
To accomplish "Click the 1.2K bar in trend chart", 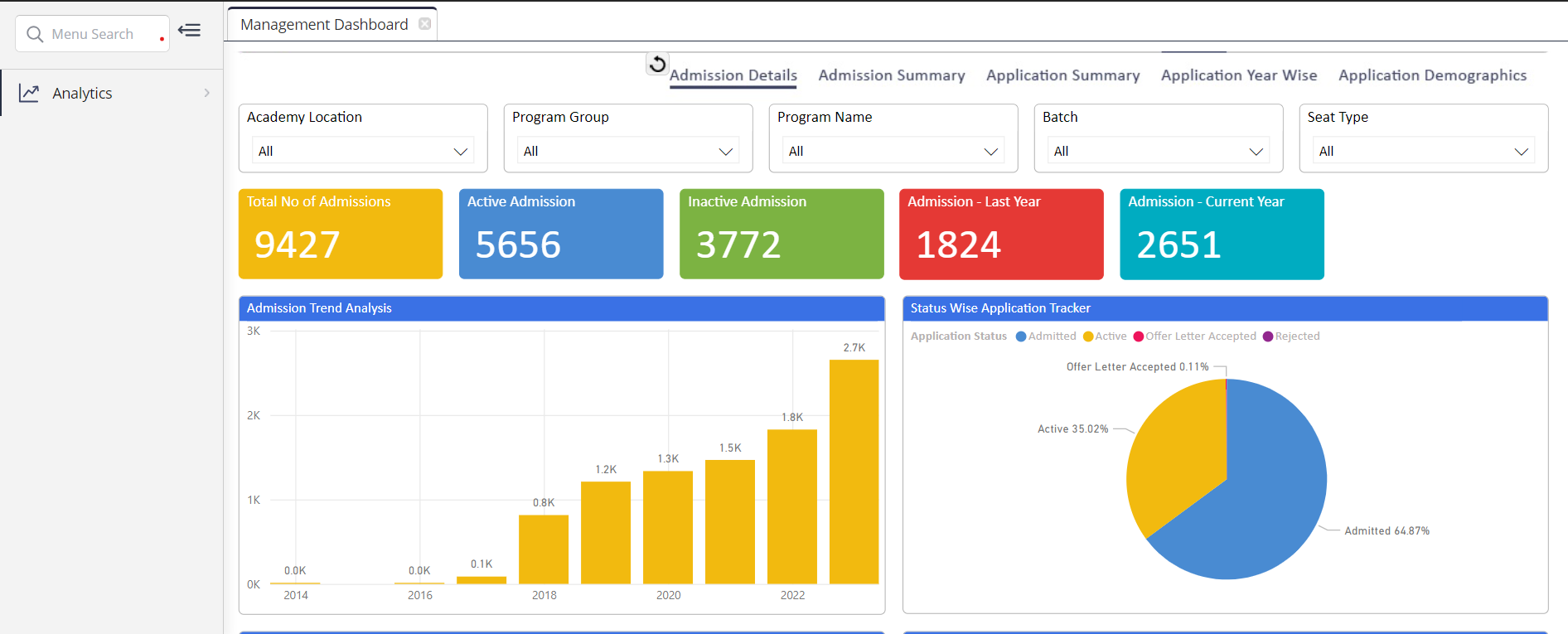I will 606,533.
